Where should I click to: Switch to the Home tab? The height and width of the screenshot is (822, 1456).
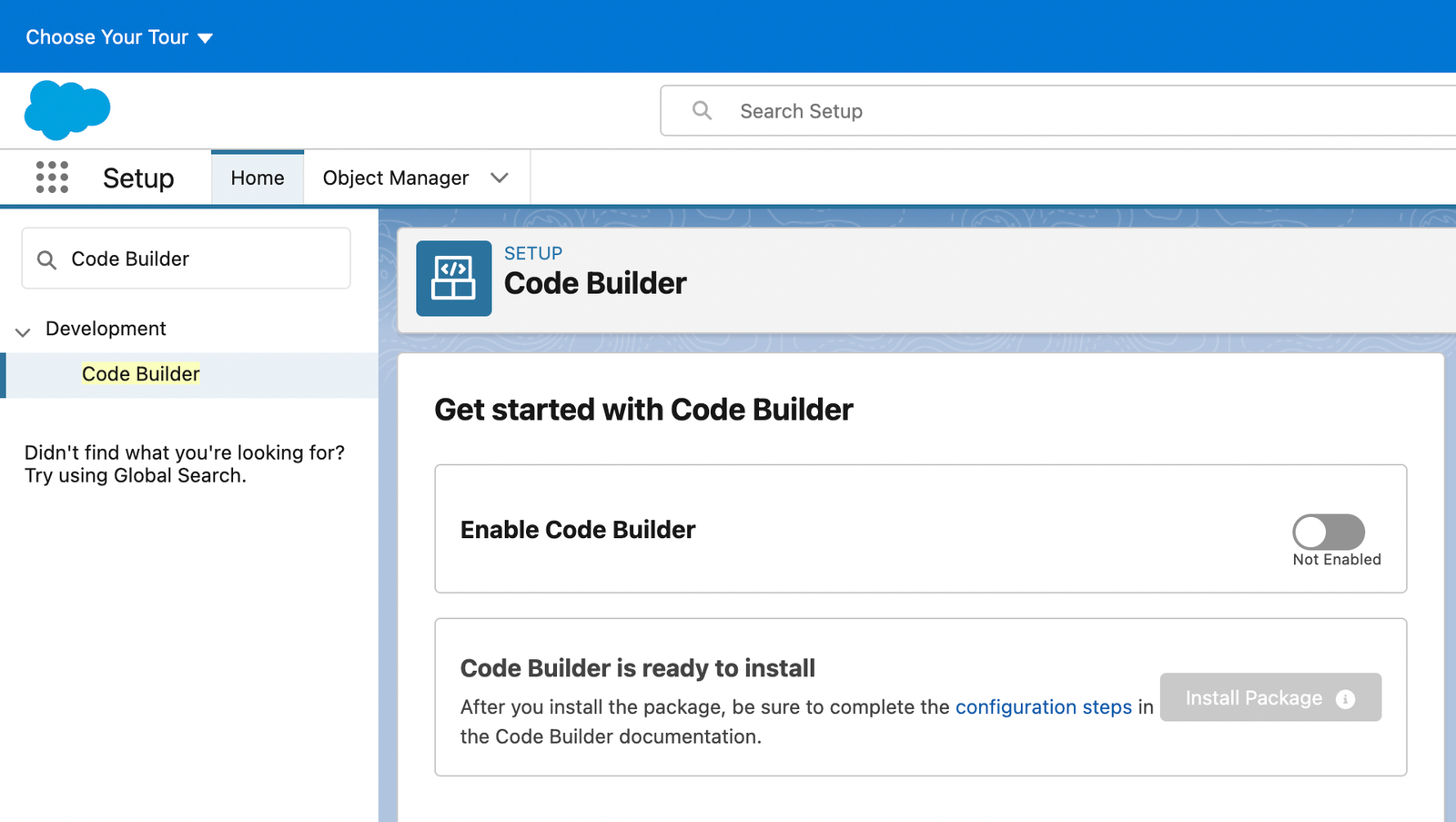pyautogui.click(x=257, y=178)
